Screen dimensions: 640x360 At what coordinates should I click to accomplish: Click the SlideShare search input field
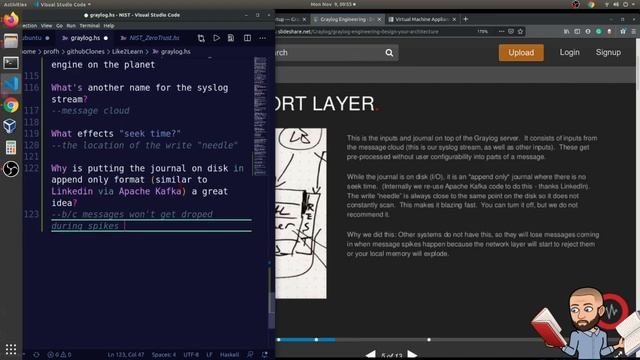(330, 53)
